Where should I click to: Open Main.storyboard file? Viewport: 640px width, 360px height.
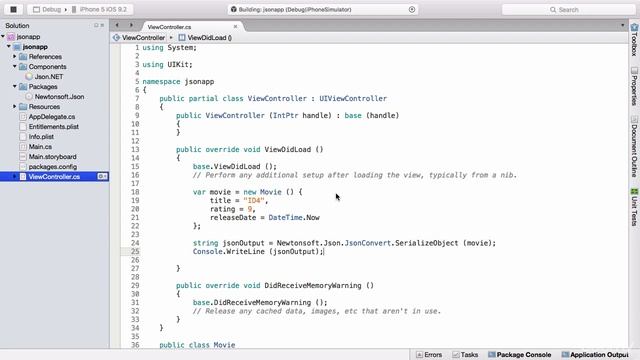(52, 157)
